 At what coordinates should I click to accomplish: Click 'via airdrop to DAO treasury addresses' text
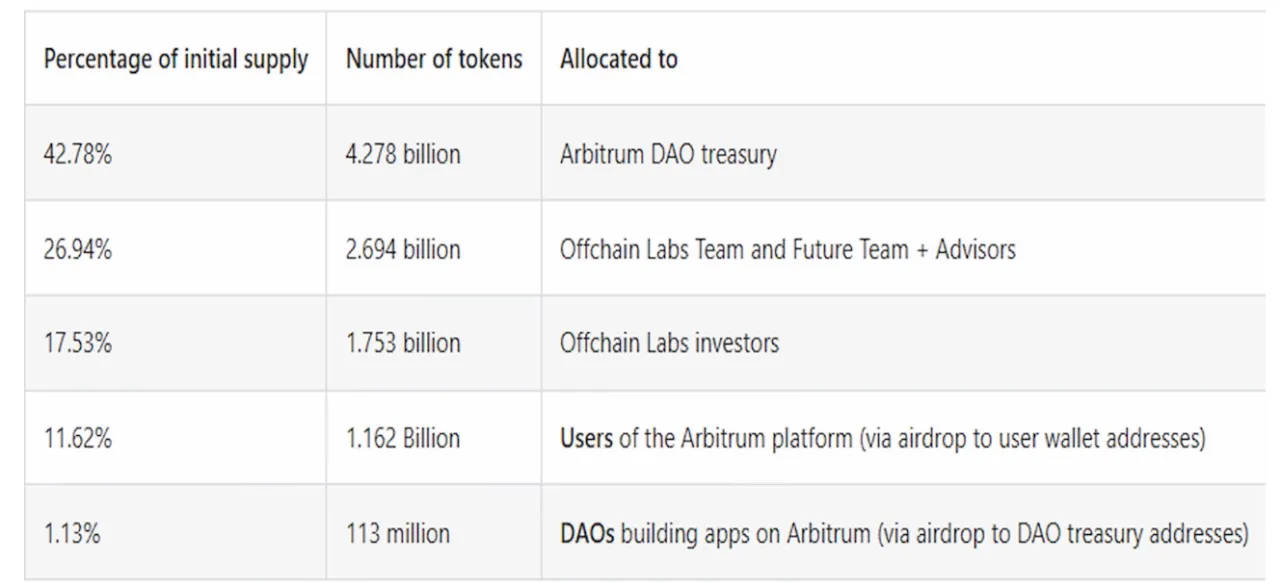click(1063, 534)
